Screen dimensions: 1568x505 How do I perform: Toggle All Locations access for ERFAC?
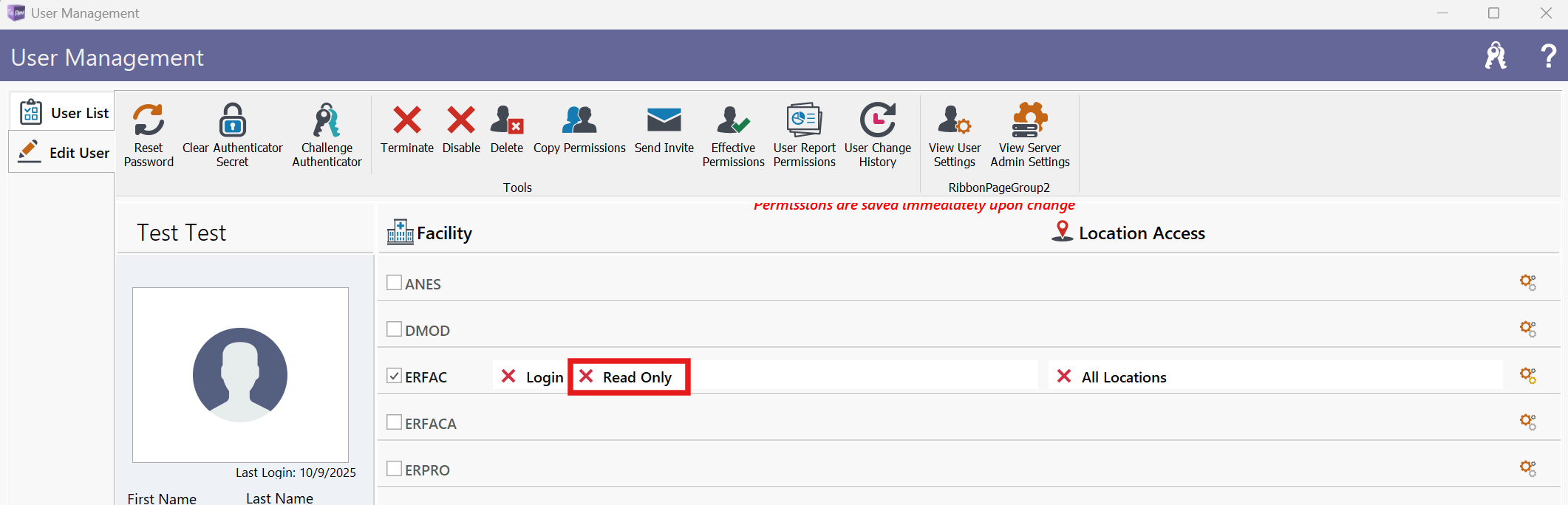coord(1114,377)
